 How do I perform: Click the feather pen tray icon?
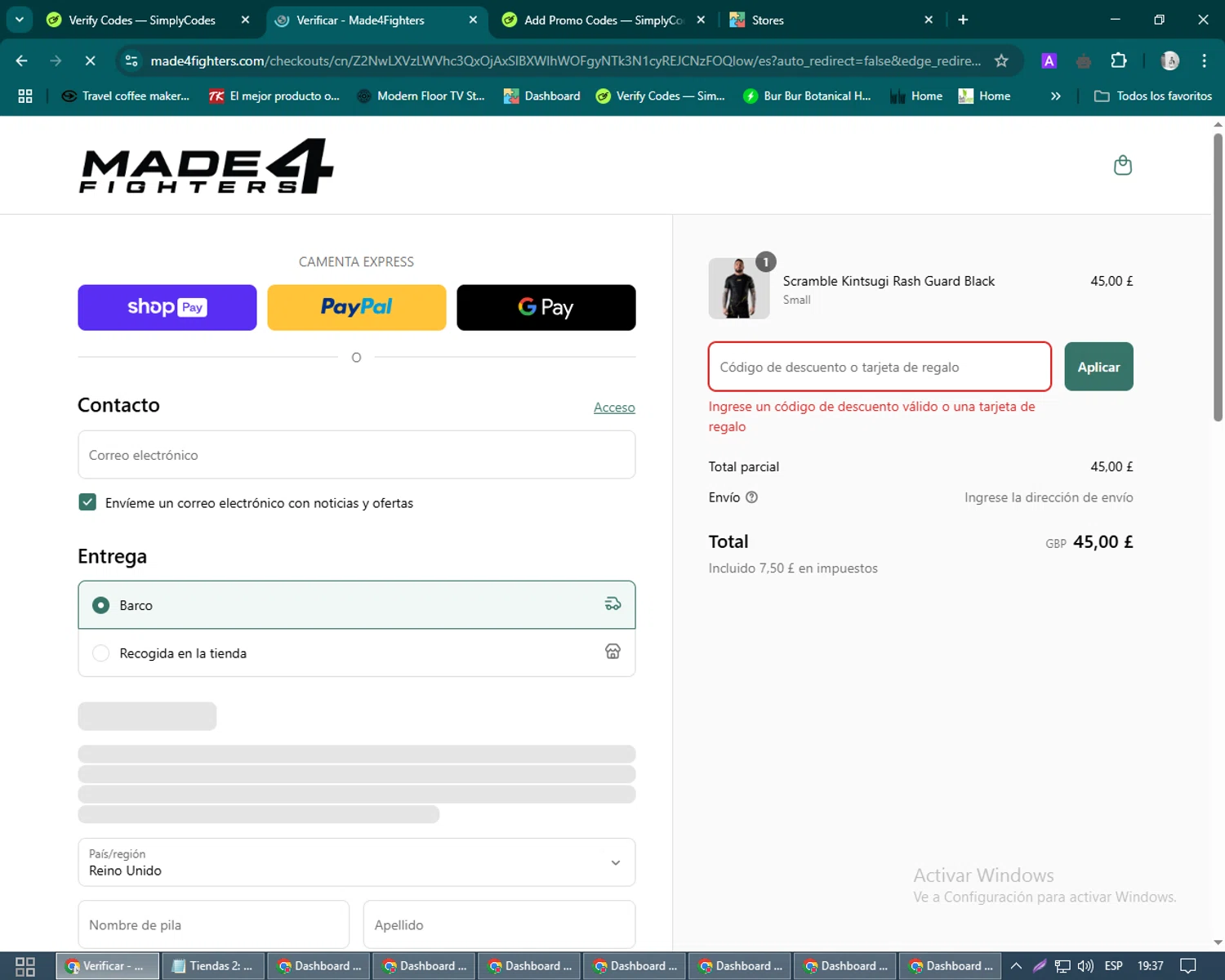(x=1040, y=966)
